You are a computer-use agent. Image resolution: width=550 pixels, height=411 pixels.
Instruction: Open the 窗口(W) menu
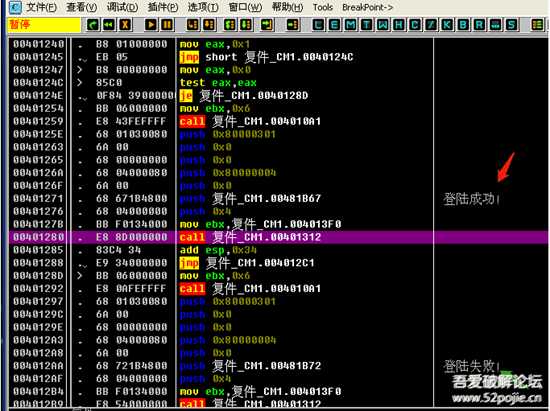pos(245,7)
